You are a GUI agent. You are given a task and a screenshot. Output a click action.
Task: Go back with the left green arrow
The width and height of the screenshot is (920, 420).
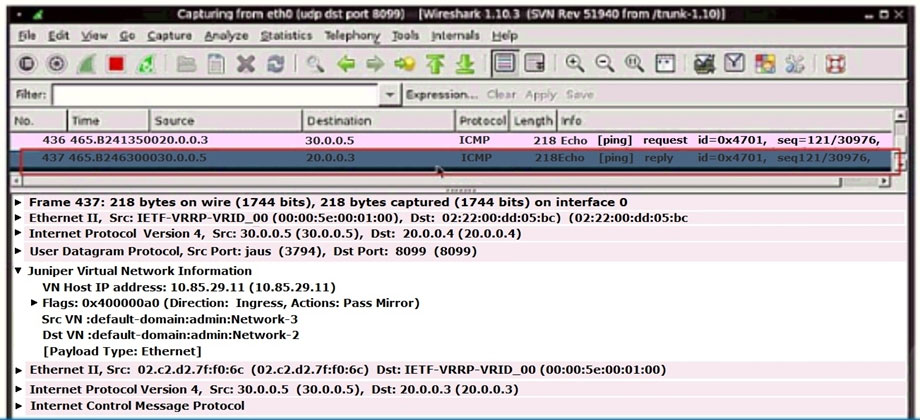tap(345, 63)
